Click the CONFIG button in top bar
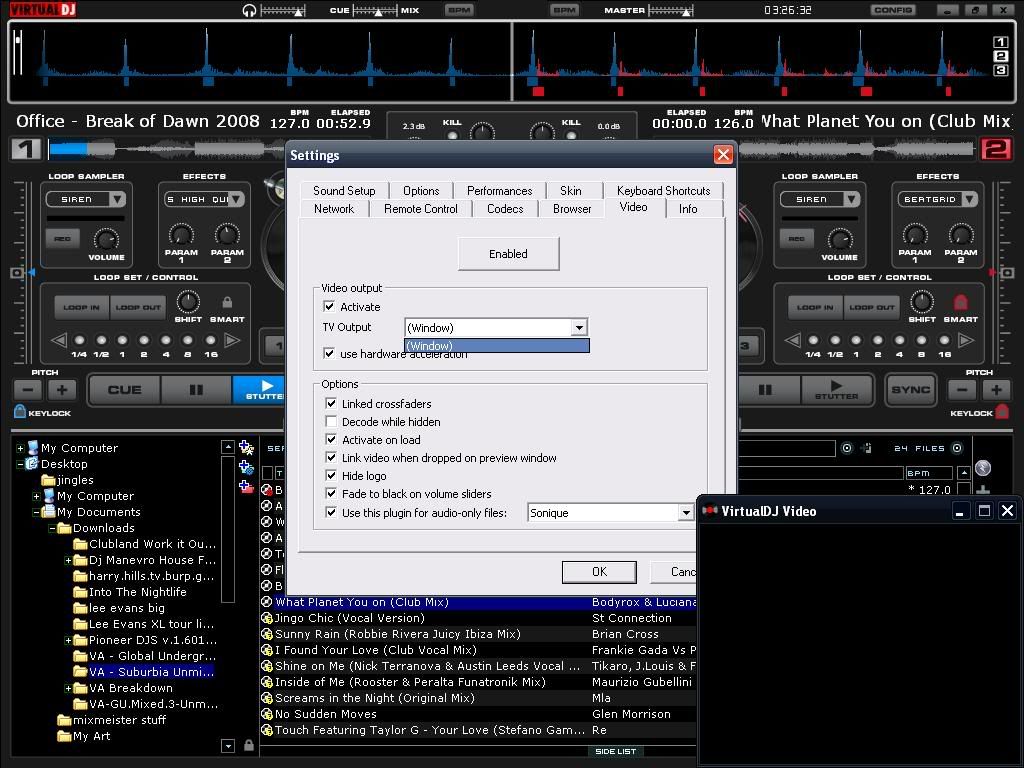 pyautogui.click(x=893, y=10)
